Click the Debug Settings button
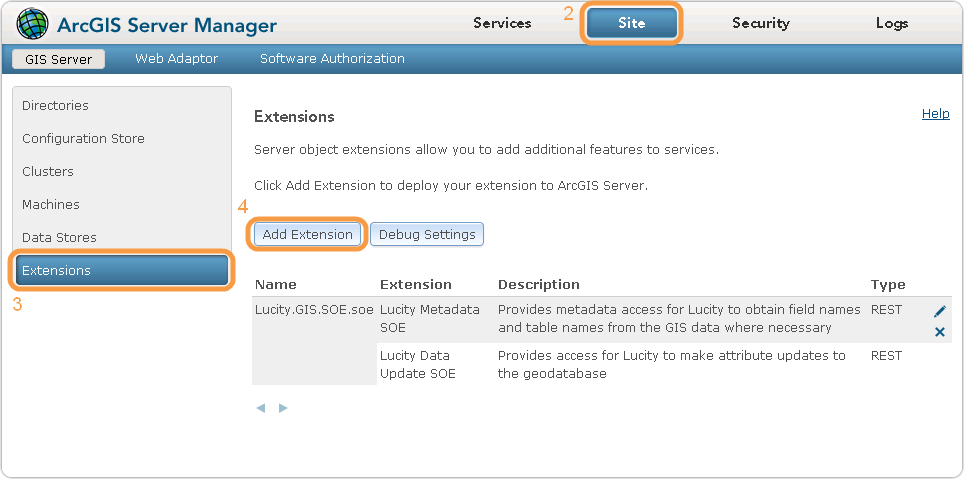The width and height of the screenshot is (964, 479). 427,234
